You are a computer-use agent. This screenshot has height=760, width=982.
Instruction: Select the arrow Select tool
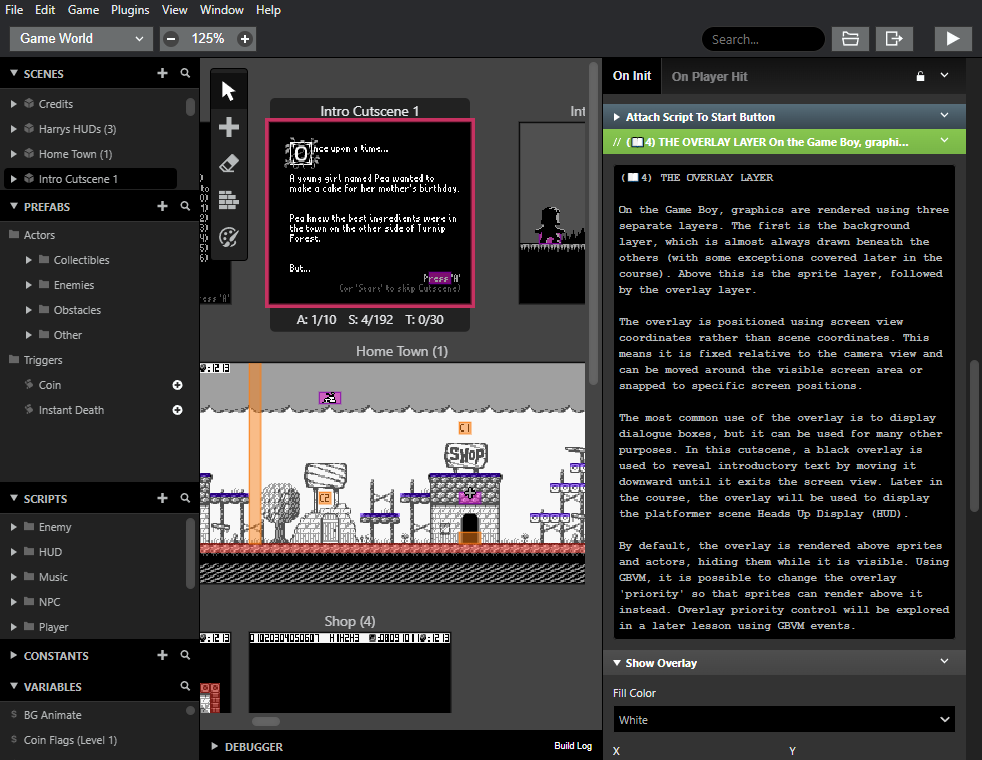coord(229,91)
